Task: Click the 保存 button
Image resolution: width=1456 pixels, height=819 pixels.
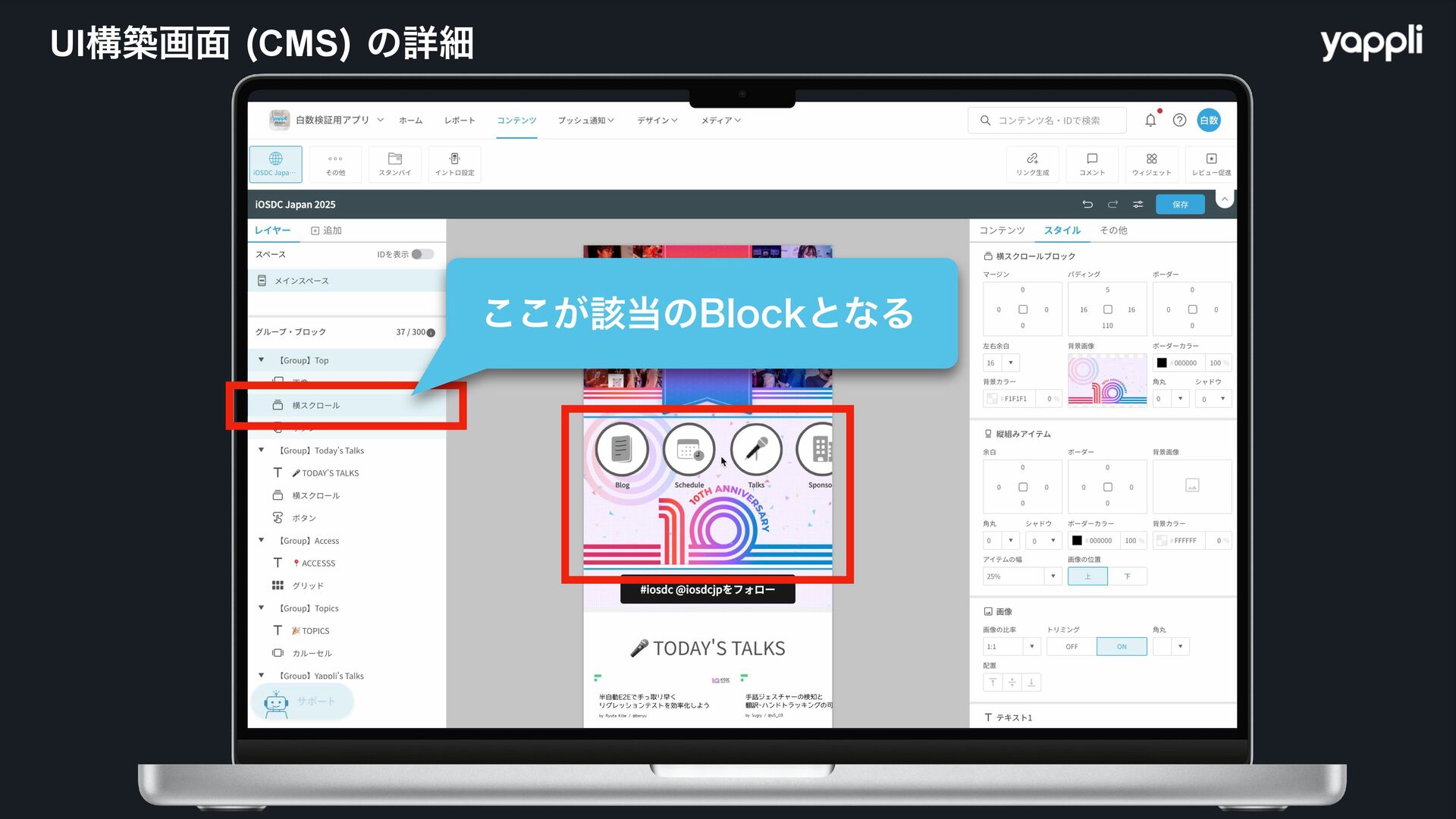Action: (1180, 204)
